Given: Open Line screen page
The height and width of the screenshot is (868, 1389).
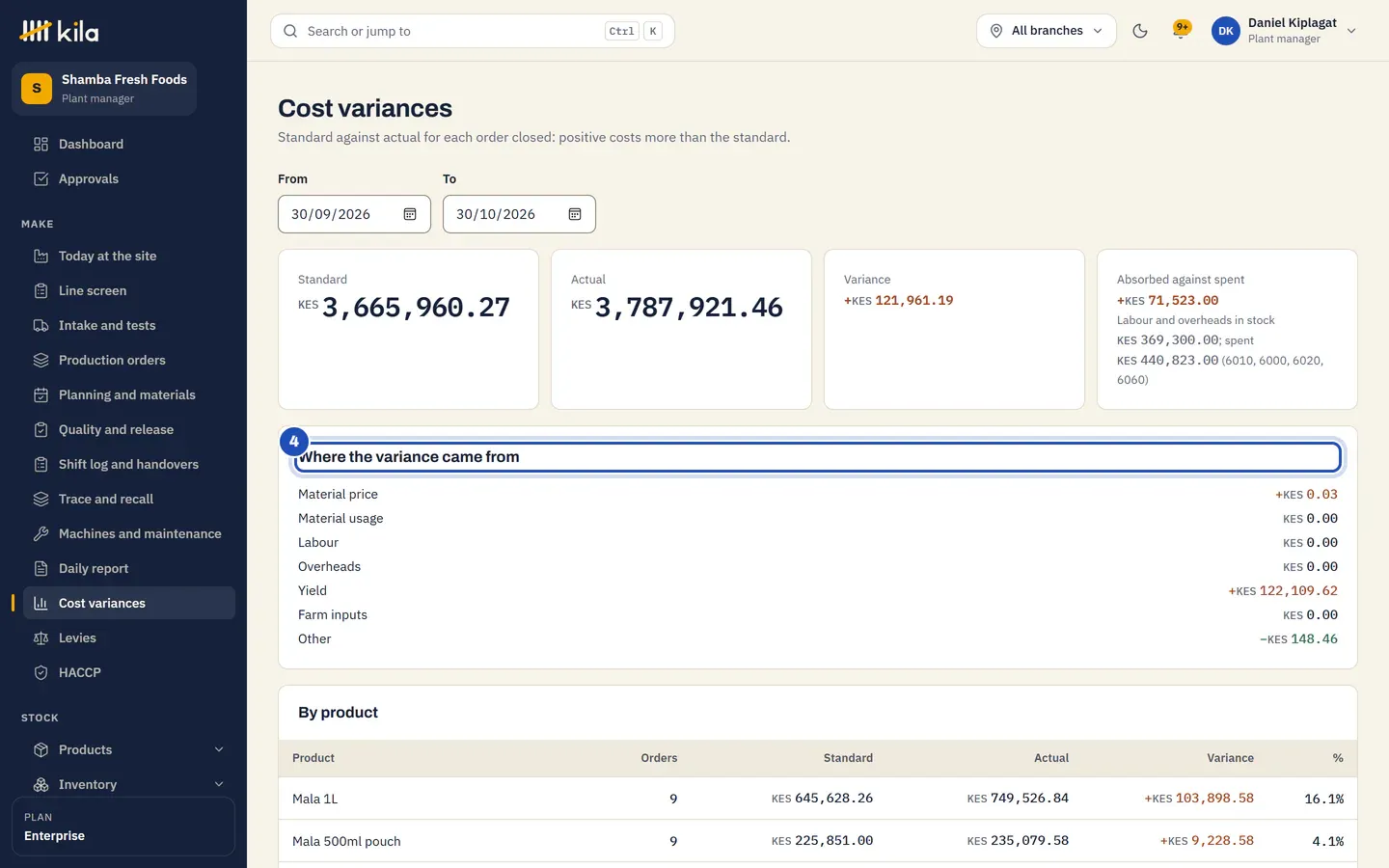Looking at the screenshot, I should tap(129, 290).
